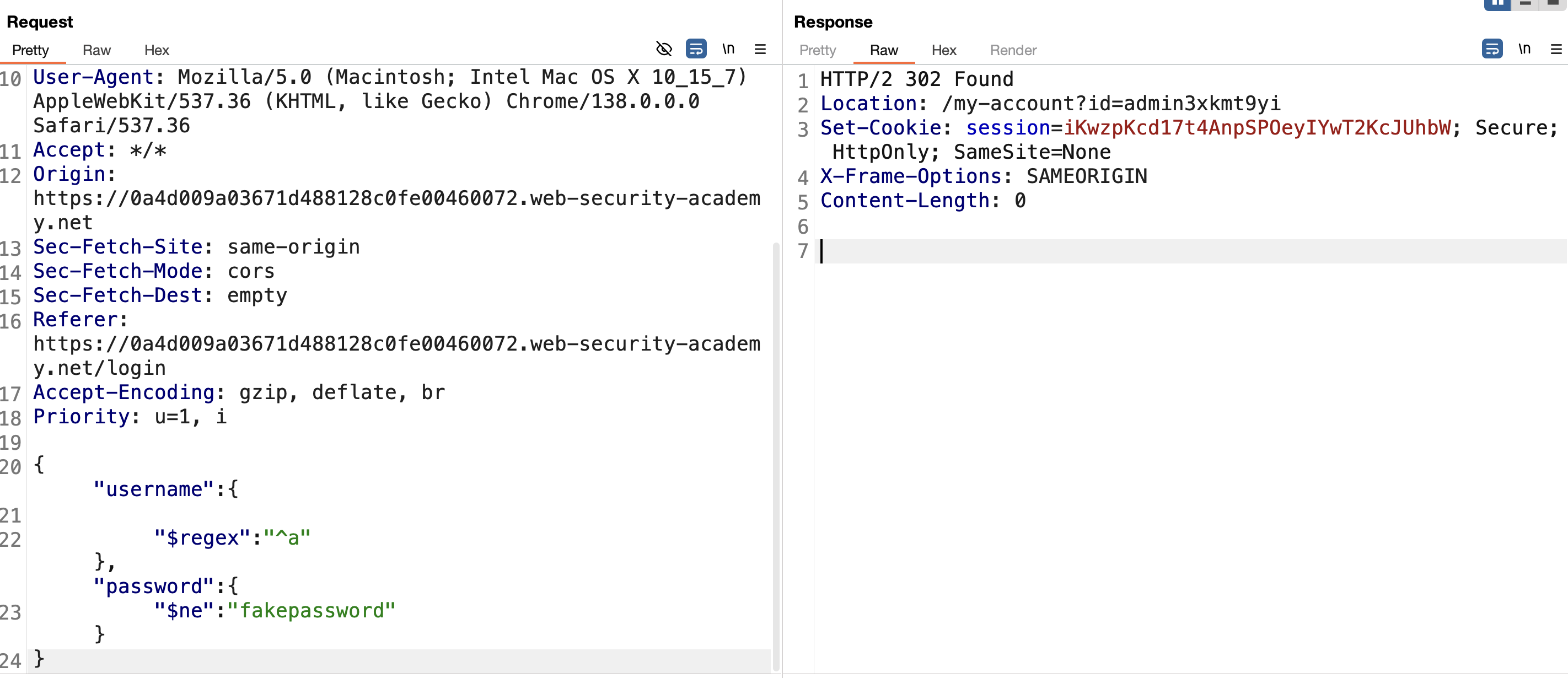Toggle word wrap in Response panel

coord(1492,49)
